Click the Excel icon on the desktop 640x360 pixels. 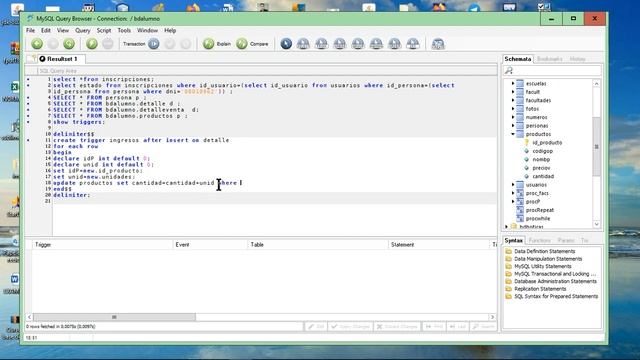[x=15, y=87]
